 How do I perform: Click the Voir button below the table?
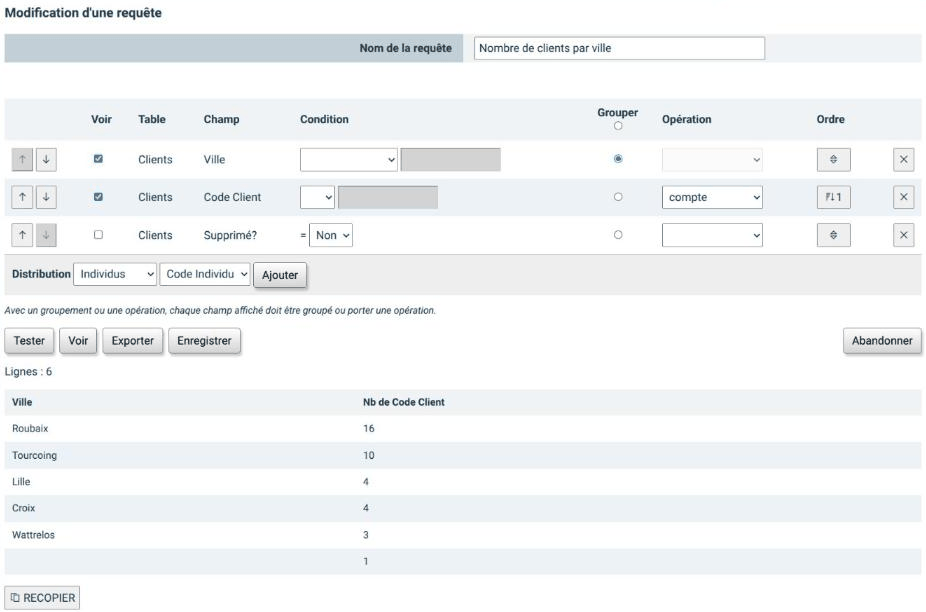[x=78, y=341]
